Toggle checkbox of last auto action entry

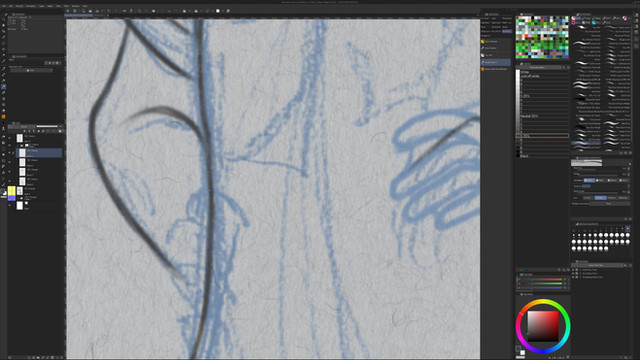click(x=573, y=277)
